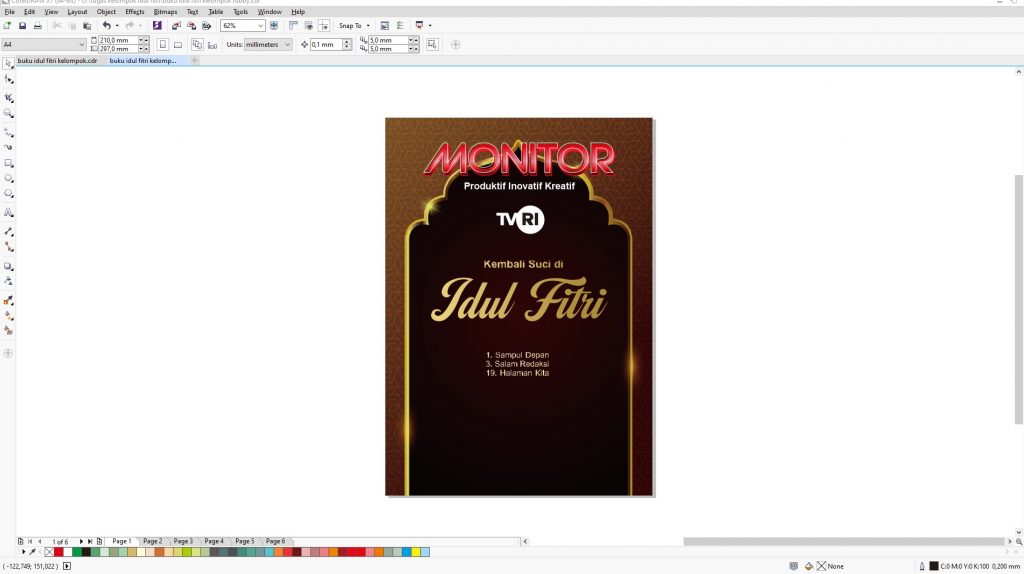Open the A4 page size dropdown
Image resolution: width=1024 pixels, height=574 pixels.
(x=82, y=44)
